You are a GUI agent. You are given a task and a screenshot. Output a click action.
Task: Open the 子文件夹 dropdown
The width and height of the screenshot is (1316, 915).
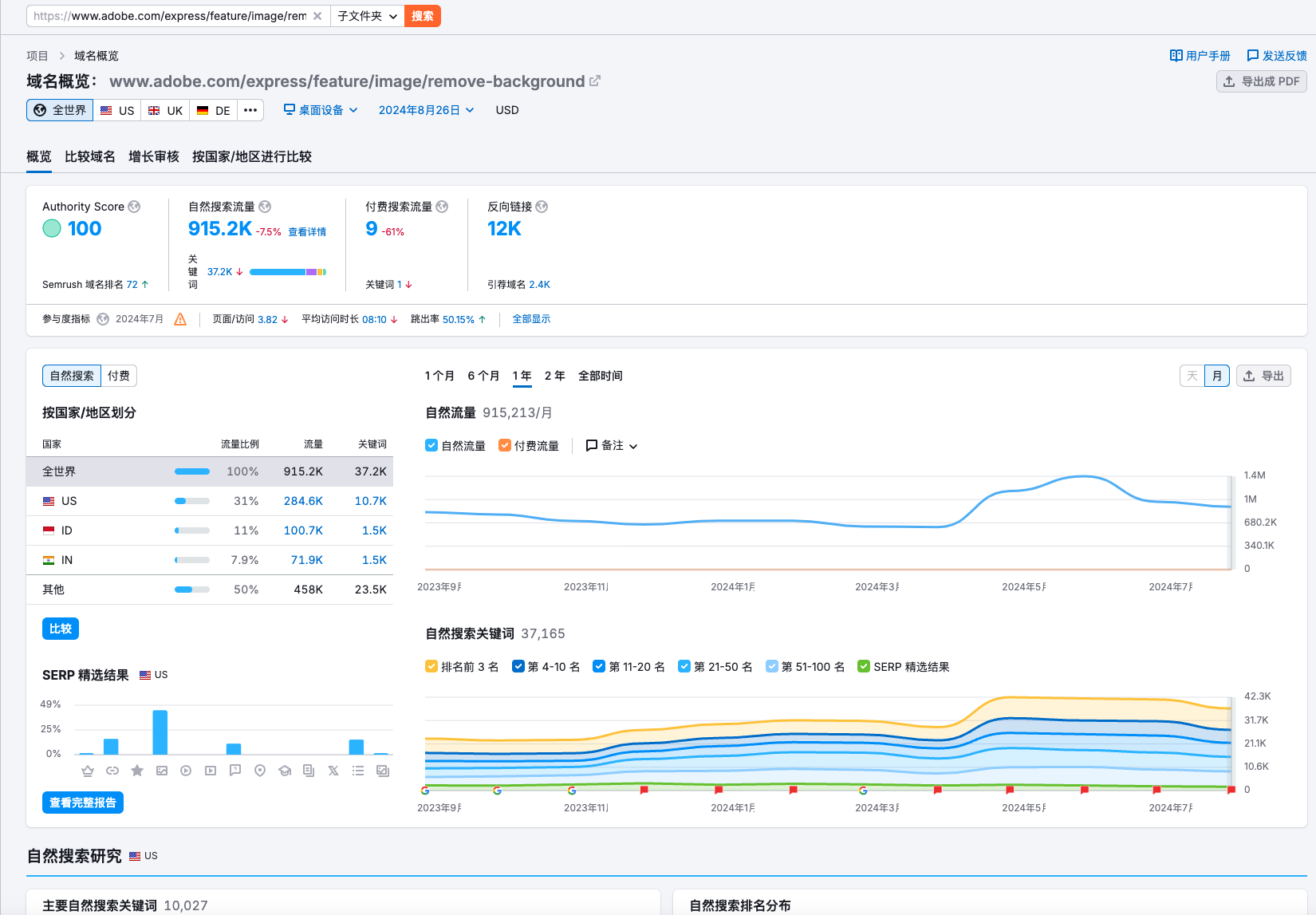click(x=368, y=16)
